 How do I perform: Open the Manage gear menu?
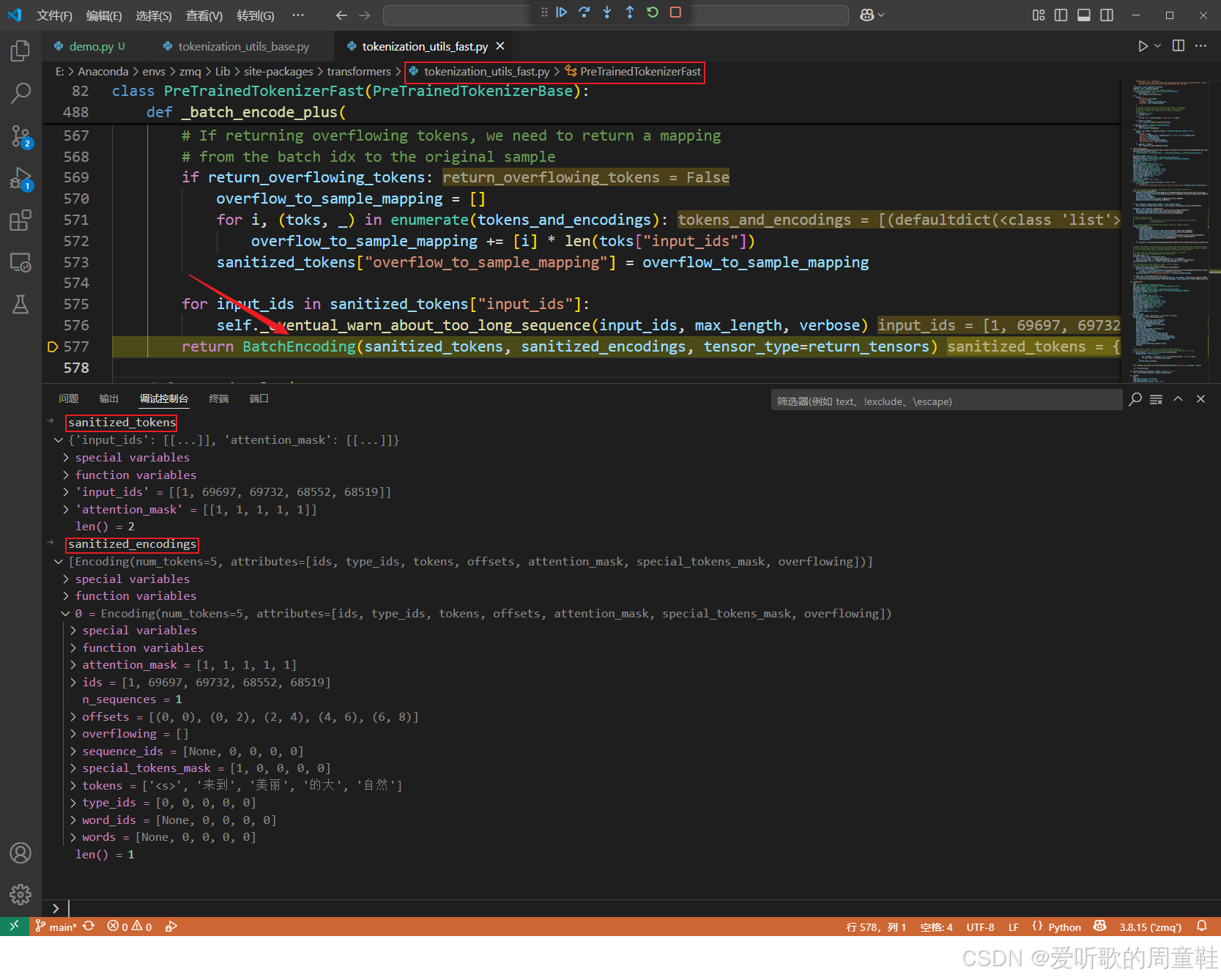coord(21,894)
